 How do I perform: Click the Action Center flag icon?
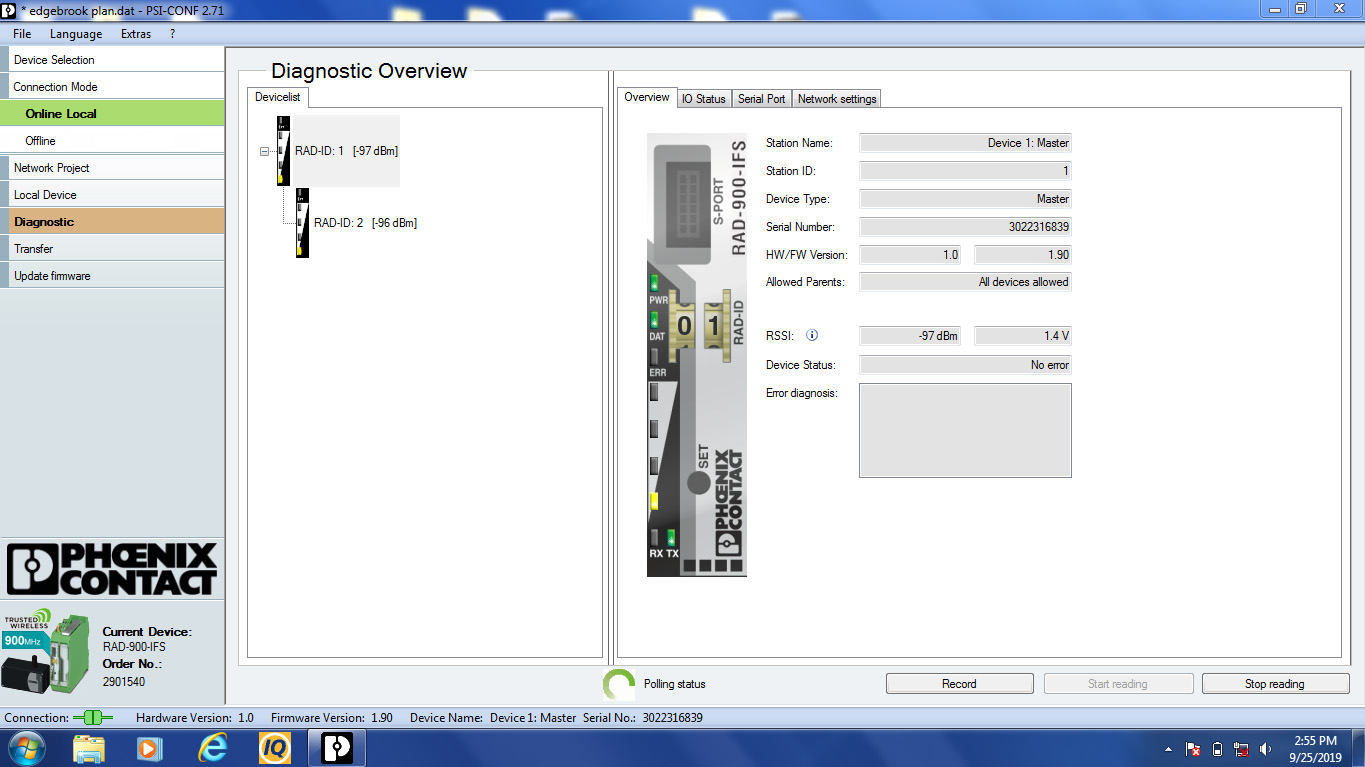click(x=1193, y=749)
